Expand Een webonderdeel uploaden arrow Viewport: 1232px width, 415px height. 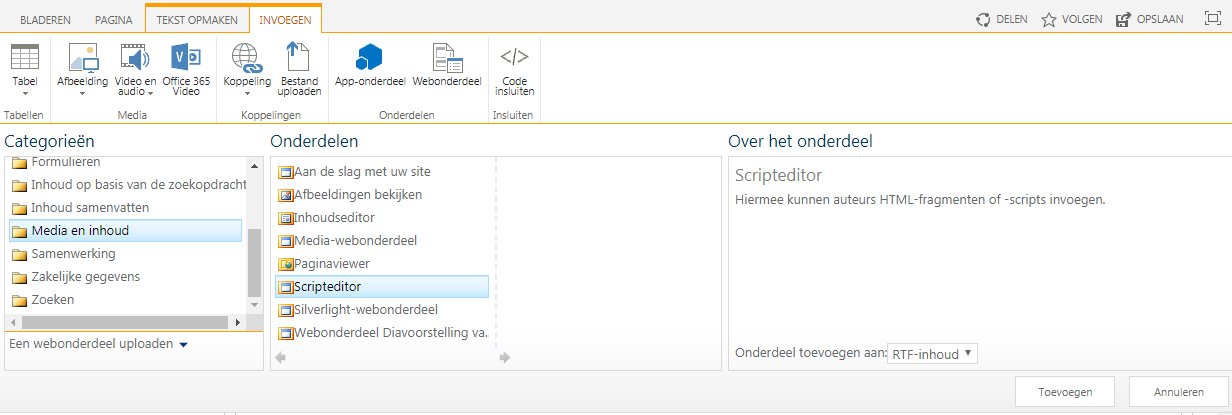point(183,345)
